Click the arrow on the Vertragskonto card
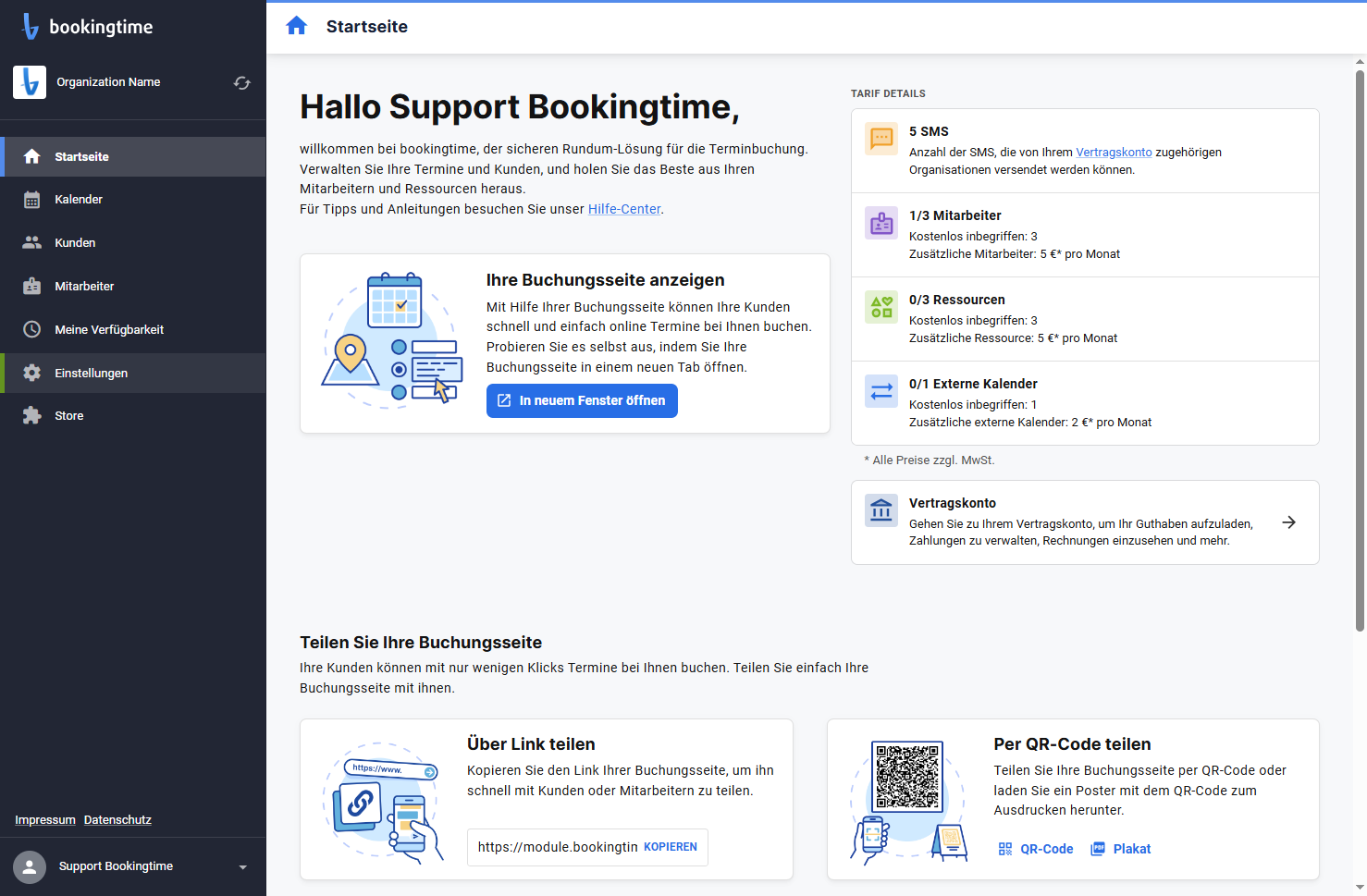This screenshot has width=1367, height=896. tap(1288, 522)
